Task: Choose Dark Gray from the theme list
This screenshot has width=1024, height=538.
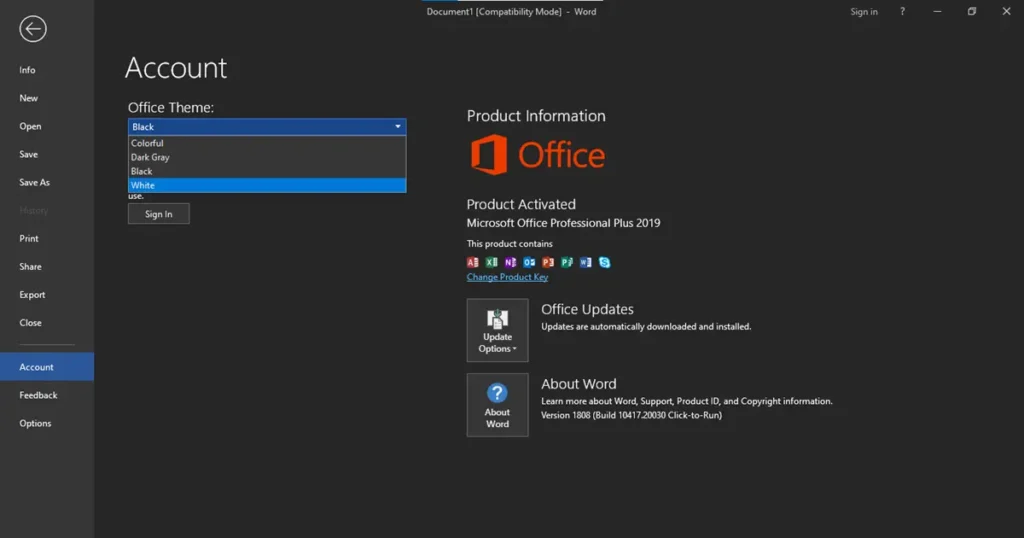Action: [x=267, y=157]
